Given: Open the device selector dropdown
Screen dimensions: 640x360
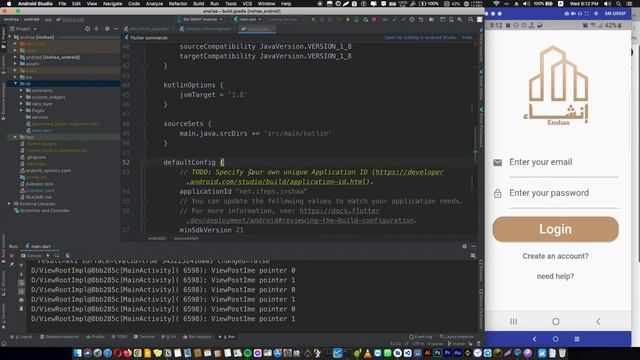Looking at the screenshot, I should pyautogui.click(x=200, y=20).
